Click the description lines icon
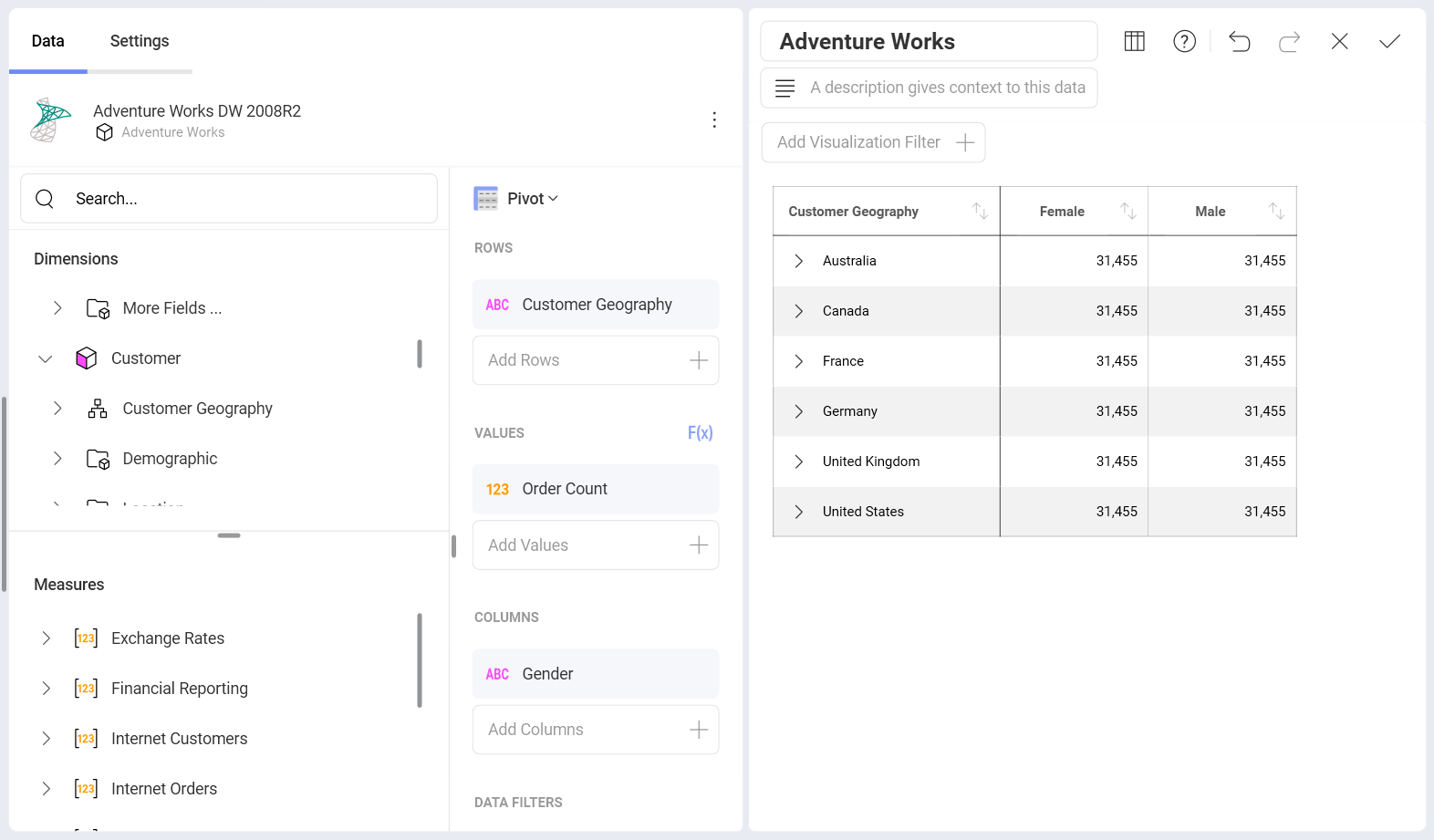 click(x=785, y=88)
